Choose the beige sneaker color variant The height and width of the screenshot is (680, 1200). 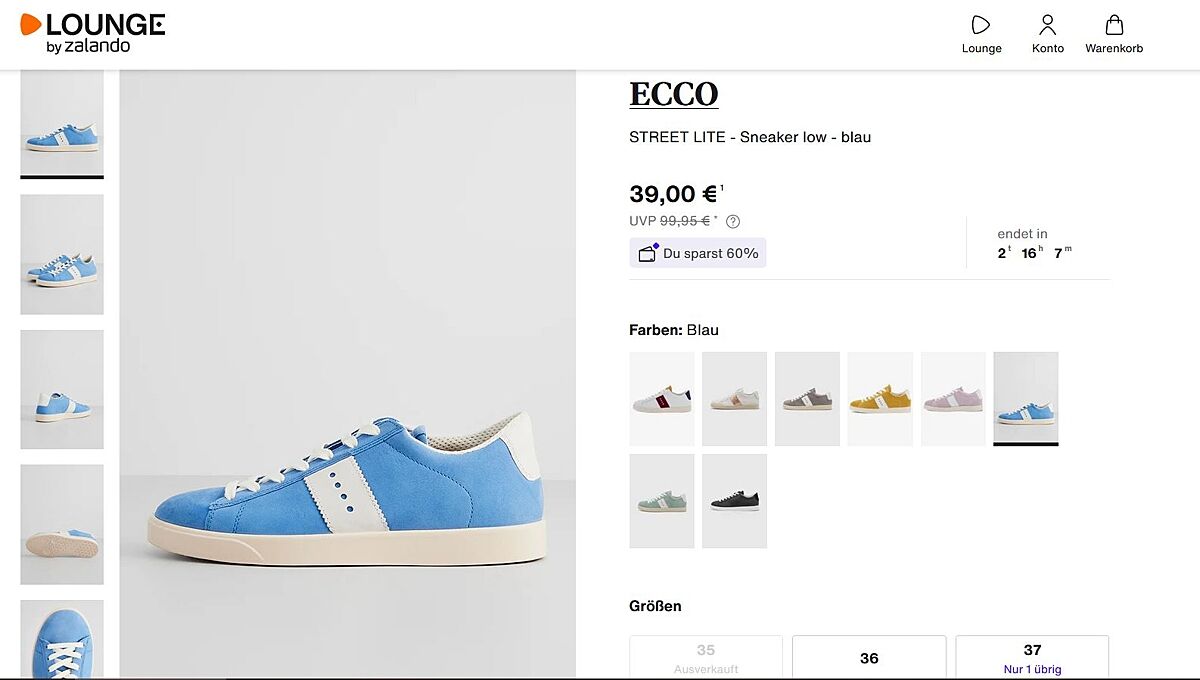point(734,399)
